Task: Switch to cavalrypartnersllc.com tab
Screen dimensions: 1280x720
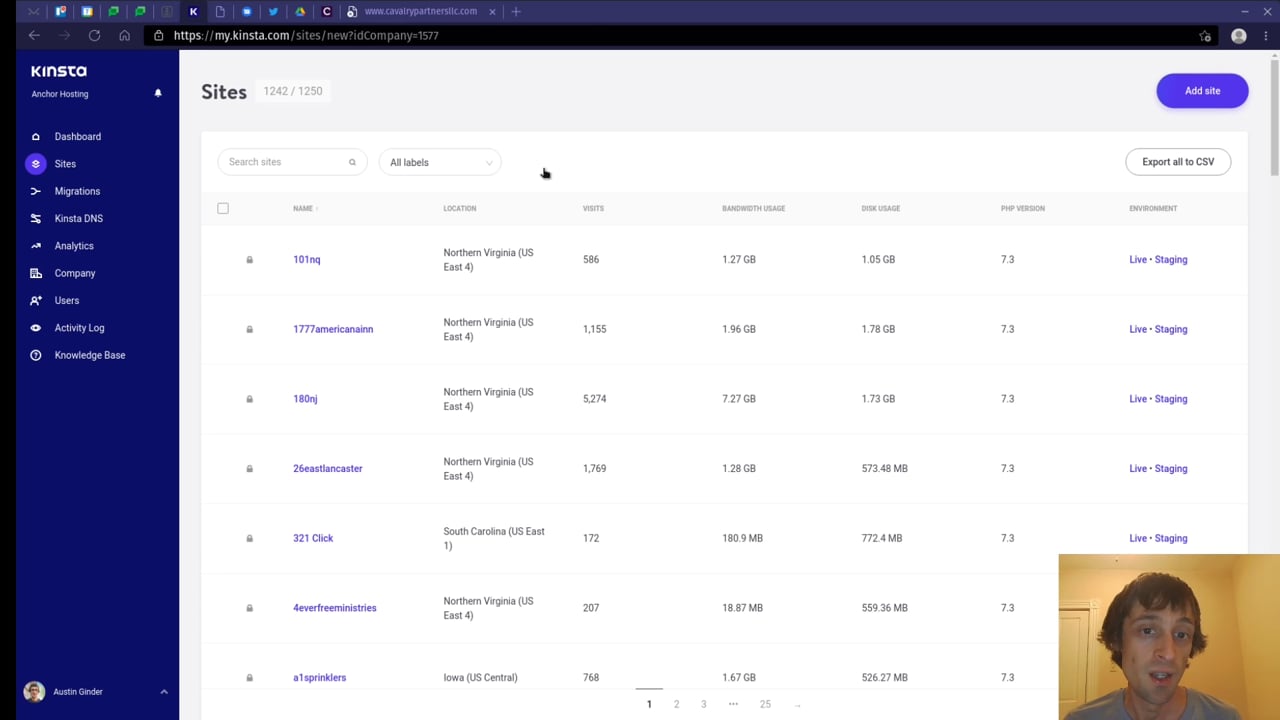Action: [420, 11]
